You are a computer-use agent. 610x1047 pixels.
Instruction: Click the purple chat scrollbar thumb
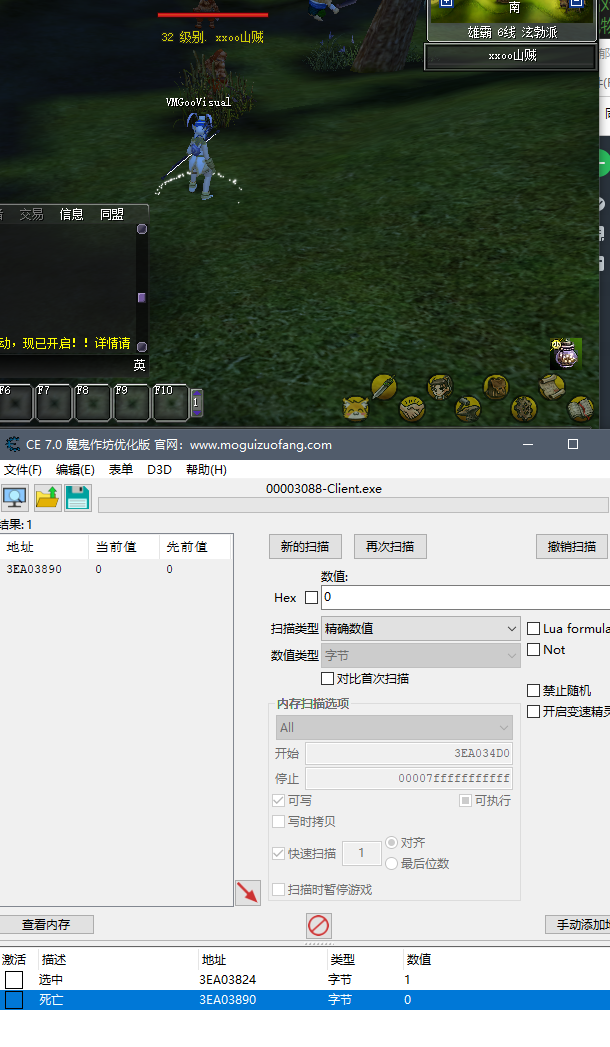(141, 298)
